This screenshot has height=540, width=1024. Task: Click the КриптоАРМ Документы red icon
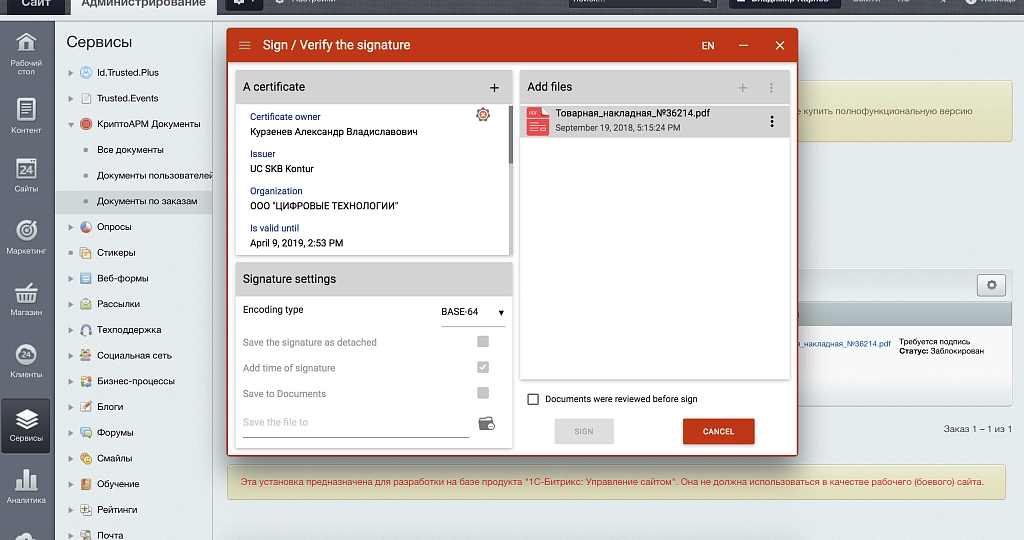[x=86, y=124]
